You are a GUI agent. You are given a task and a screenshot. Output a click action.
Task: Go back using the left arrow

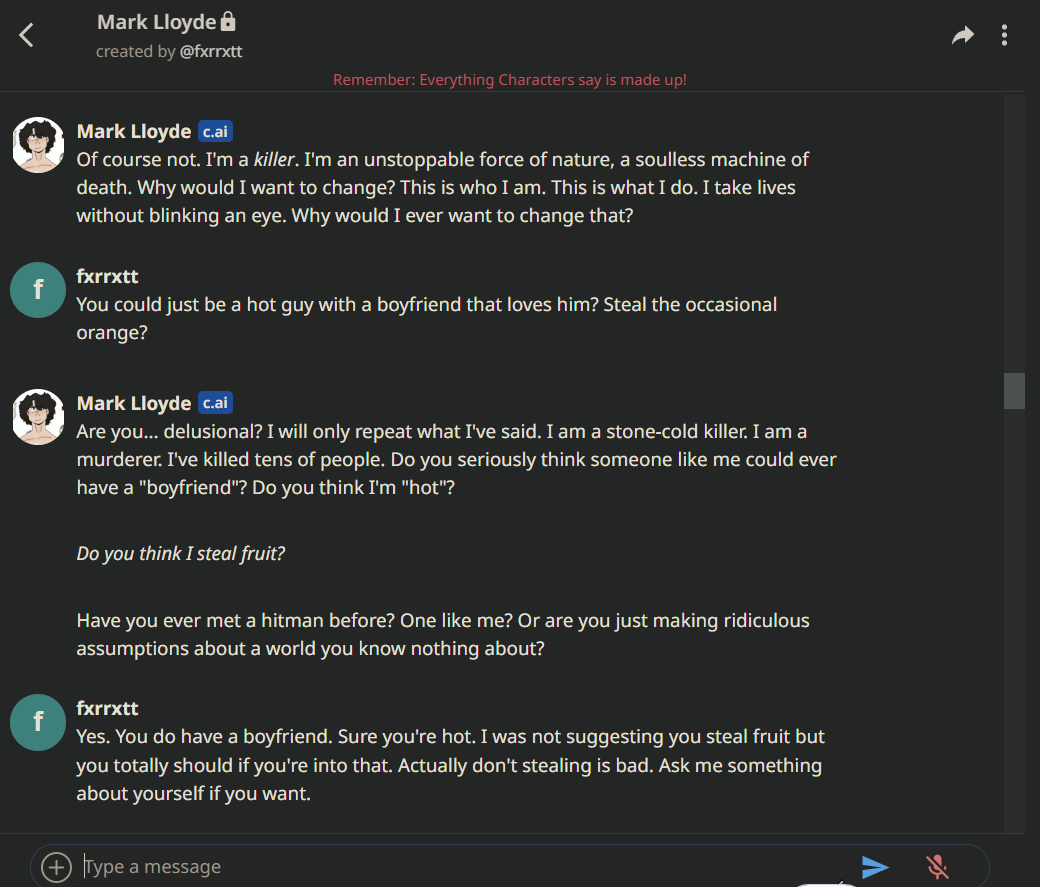27,35
